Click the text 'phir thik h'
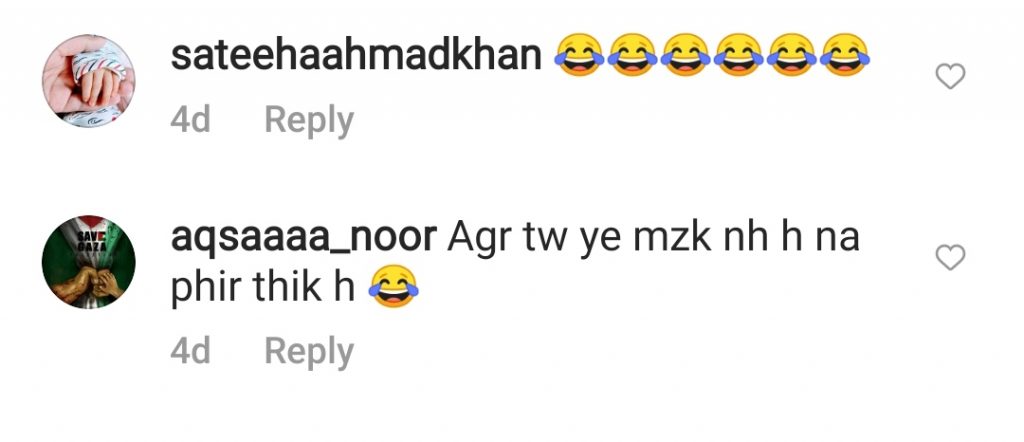 (x=262, y=288)
